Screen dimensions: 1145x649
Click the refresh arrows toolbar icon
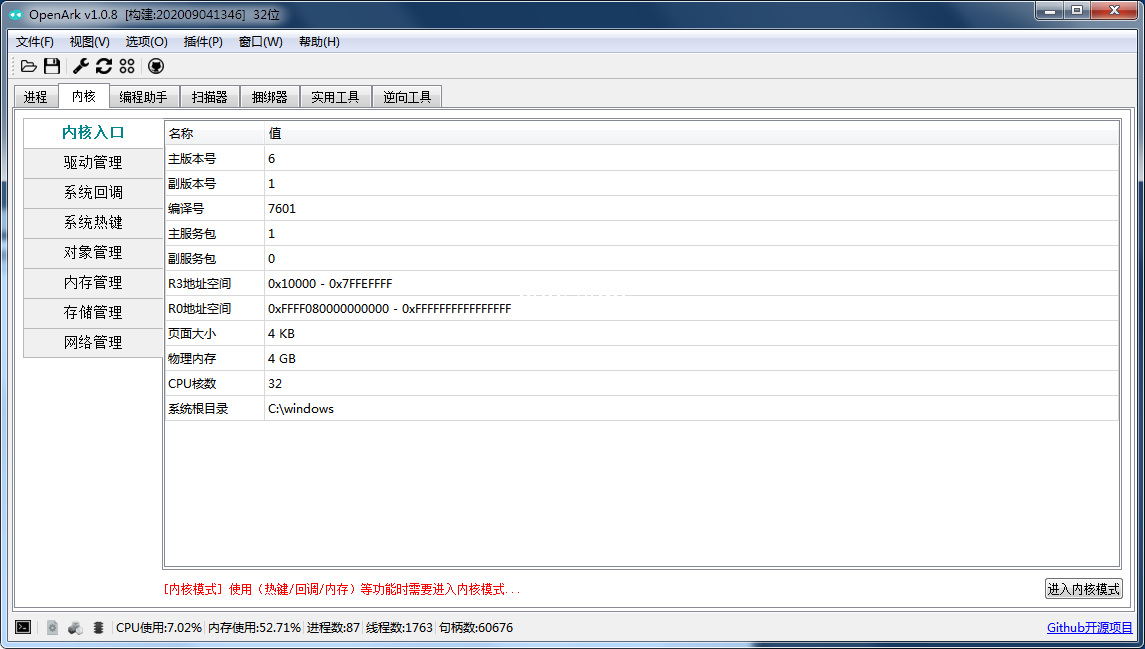[103, 66]
